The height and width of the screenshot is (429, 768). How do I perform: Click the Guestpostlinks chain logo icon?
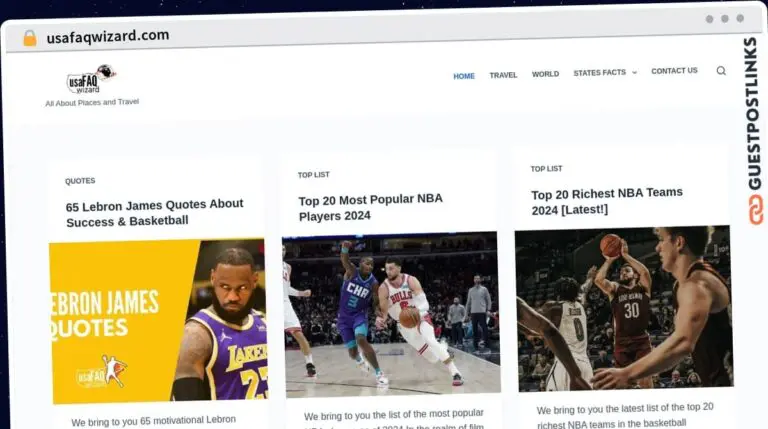[755, 209]
